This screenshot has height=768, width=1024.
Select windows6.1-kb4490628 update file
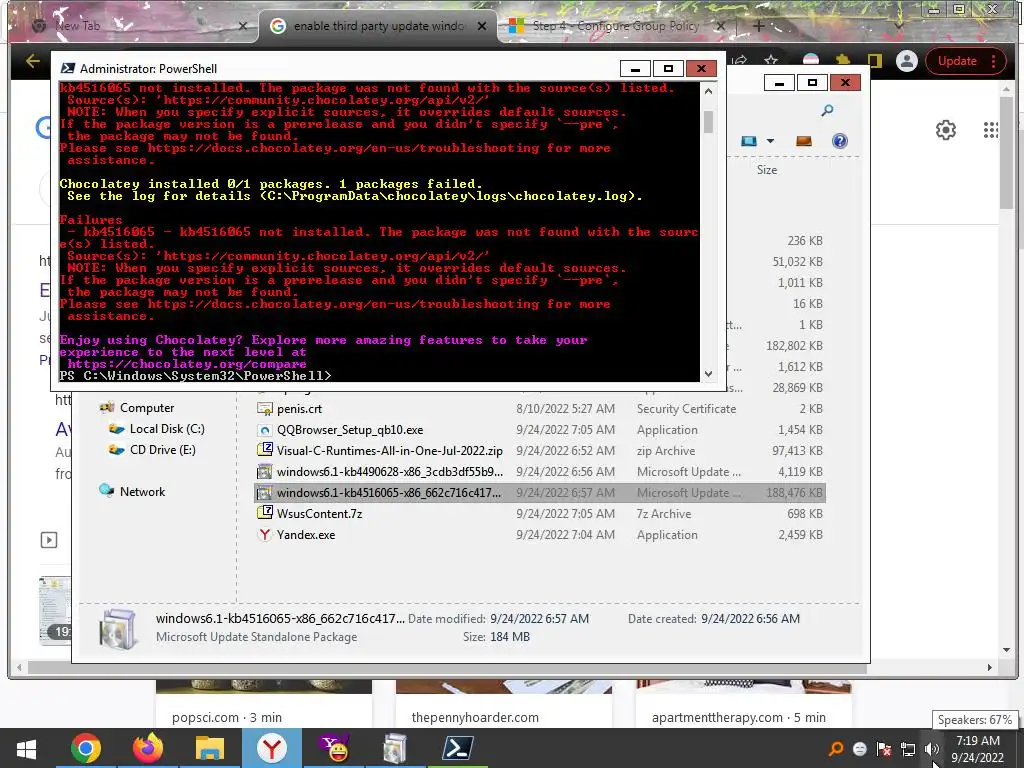coord(539,472)
